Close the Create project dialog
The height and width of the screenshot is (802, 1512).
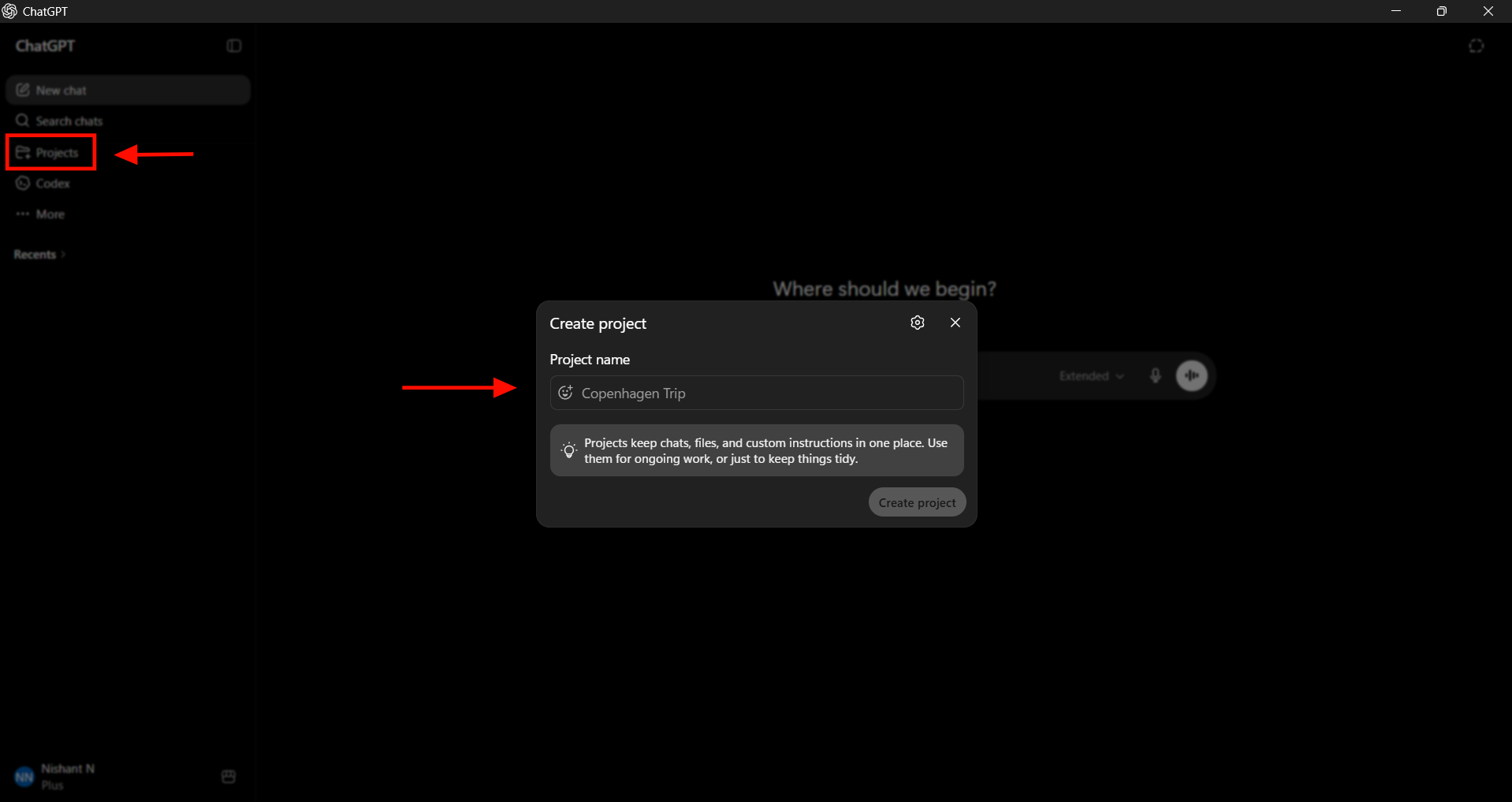tap(955, 323)
